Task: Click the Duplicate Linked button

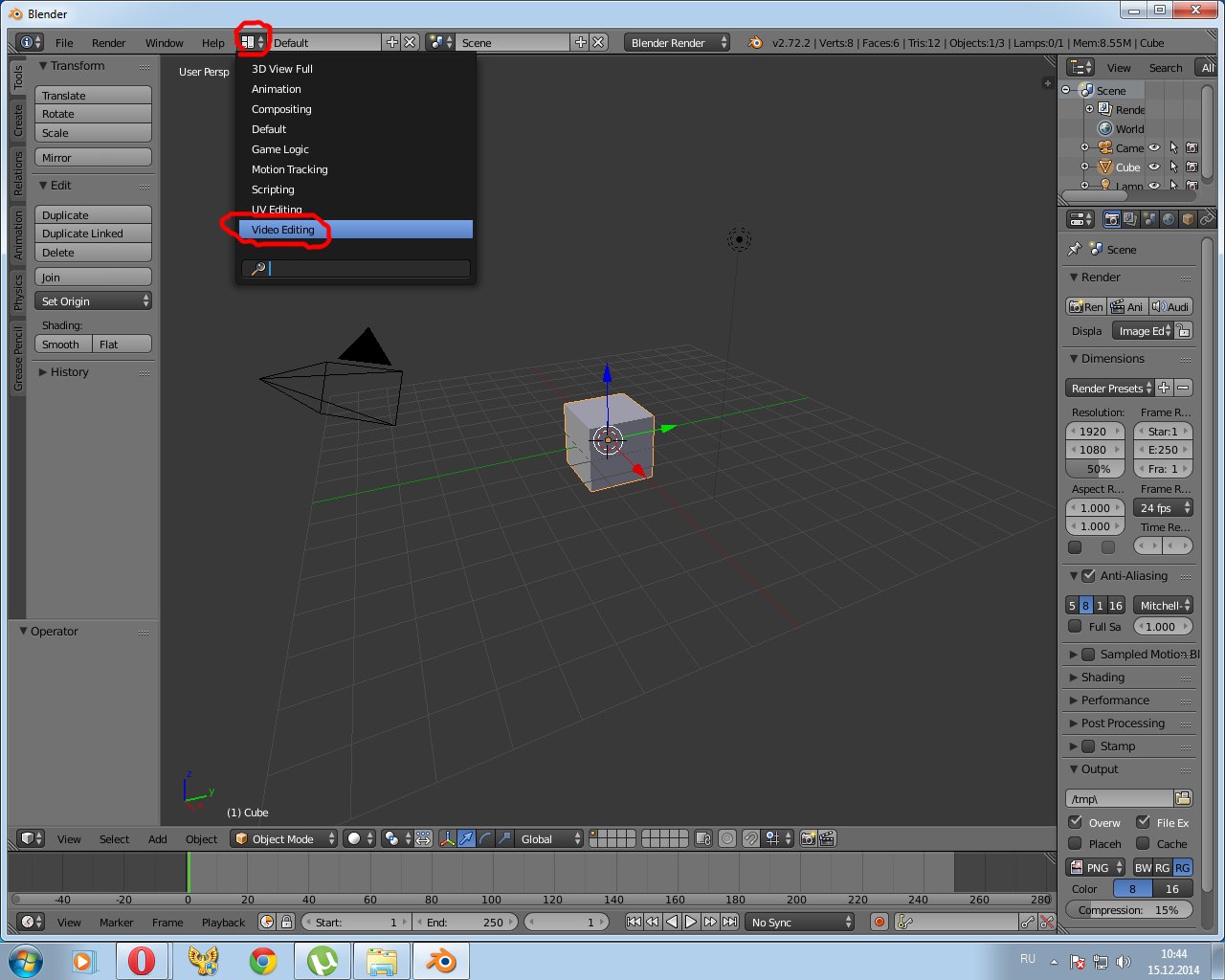Action: coord(94,234)
